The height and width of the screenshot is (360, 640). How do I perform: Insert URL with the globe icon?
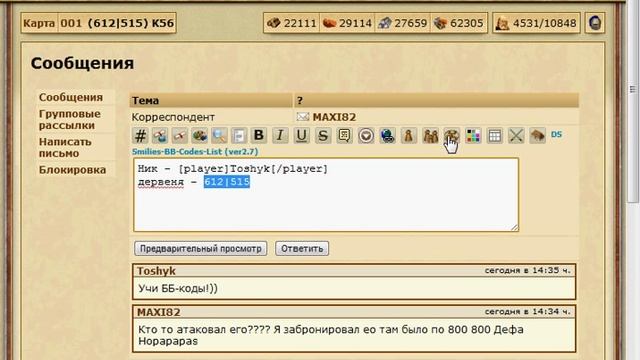tap(387, 136)
